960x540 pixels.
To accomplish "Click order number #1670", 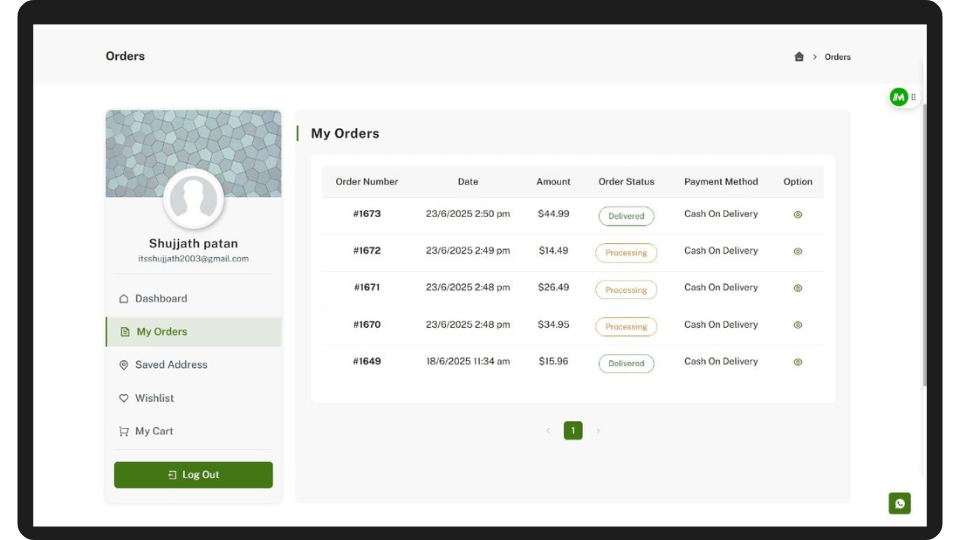I will pos(367,324).
